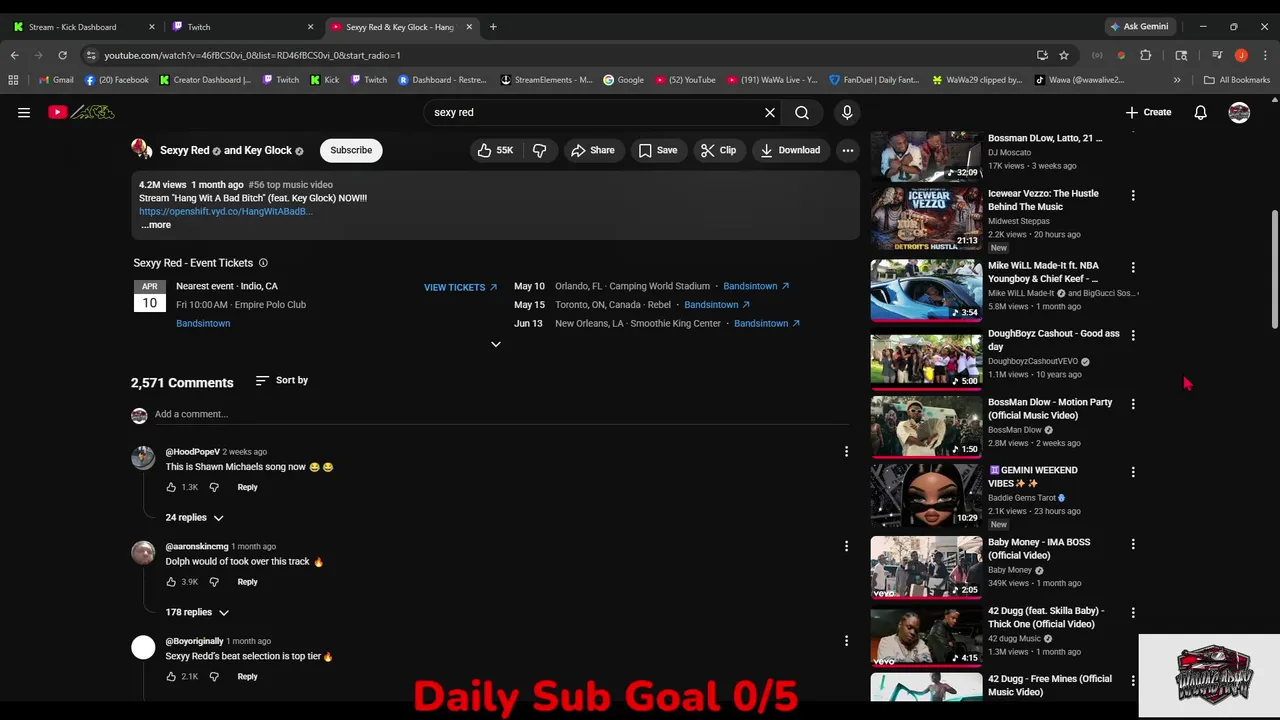
Task: Open the openshift.vyd.co description link
Action: [x=226, y=212]
